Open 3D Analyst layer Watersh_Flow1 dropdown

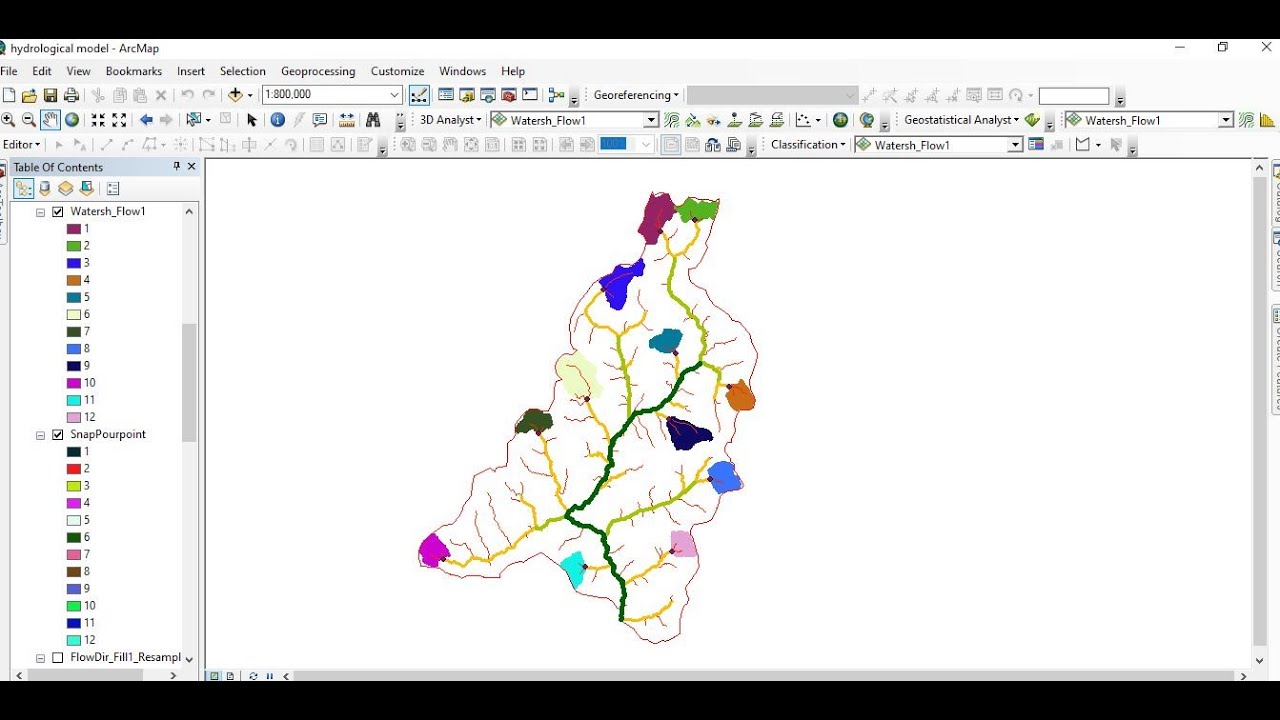click(x=651, y=120)
